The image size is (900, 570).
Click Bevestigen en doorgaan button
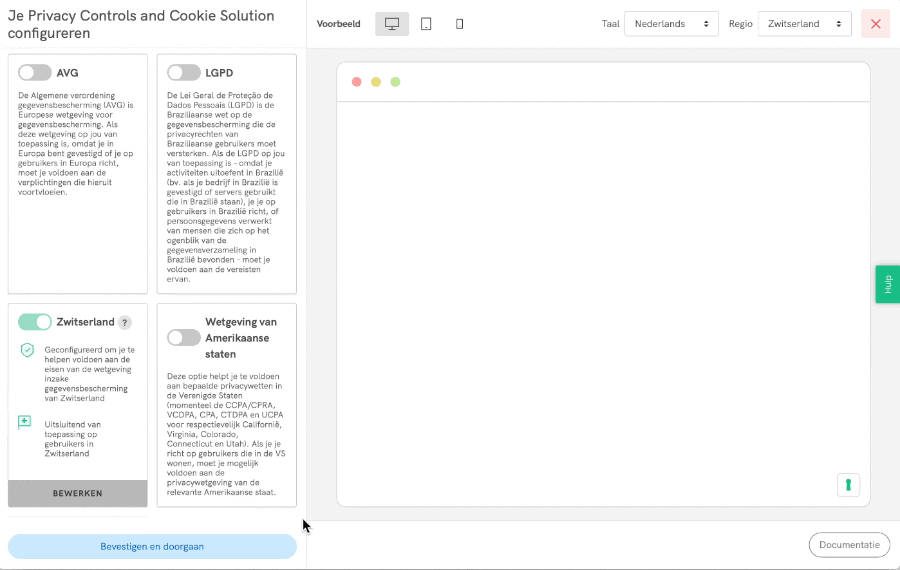[x=152, y=546]
